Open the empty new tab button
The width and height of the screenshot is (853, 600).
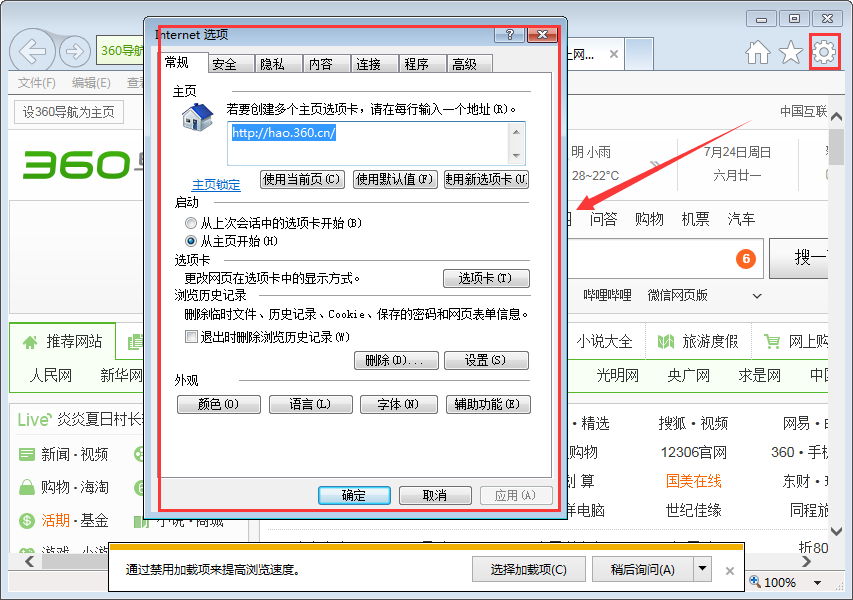[x=639, y=54]
